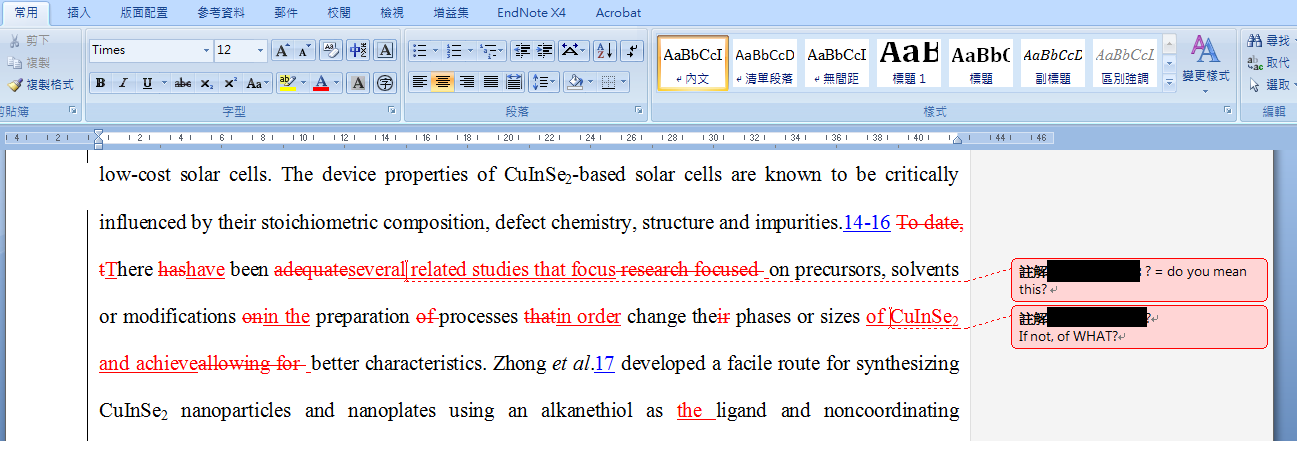Open the EndNote X4 tab
This screenshot has height=466, width=1297.
(531, 12)
